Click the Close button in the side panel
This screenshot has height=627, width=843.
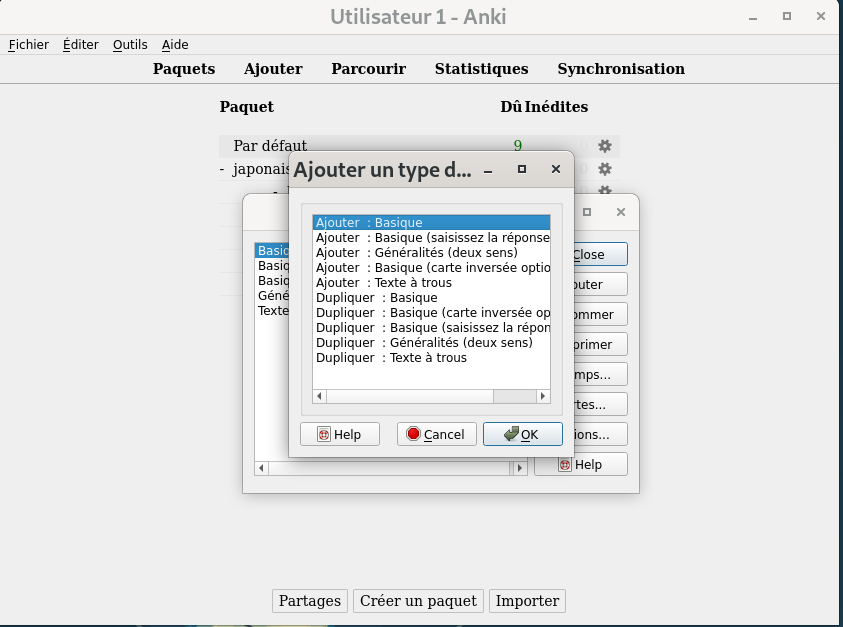point(596,254)
